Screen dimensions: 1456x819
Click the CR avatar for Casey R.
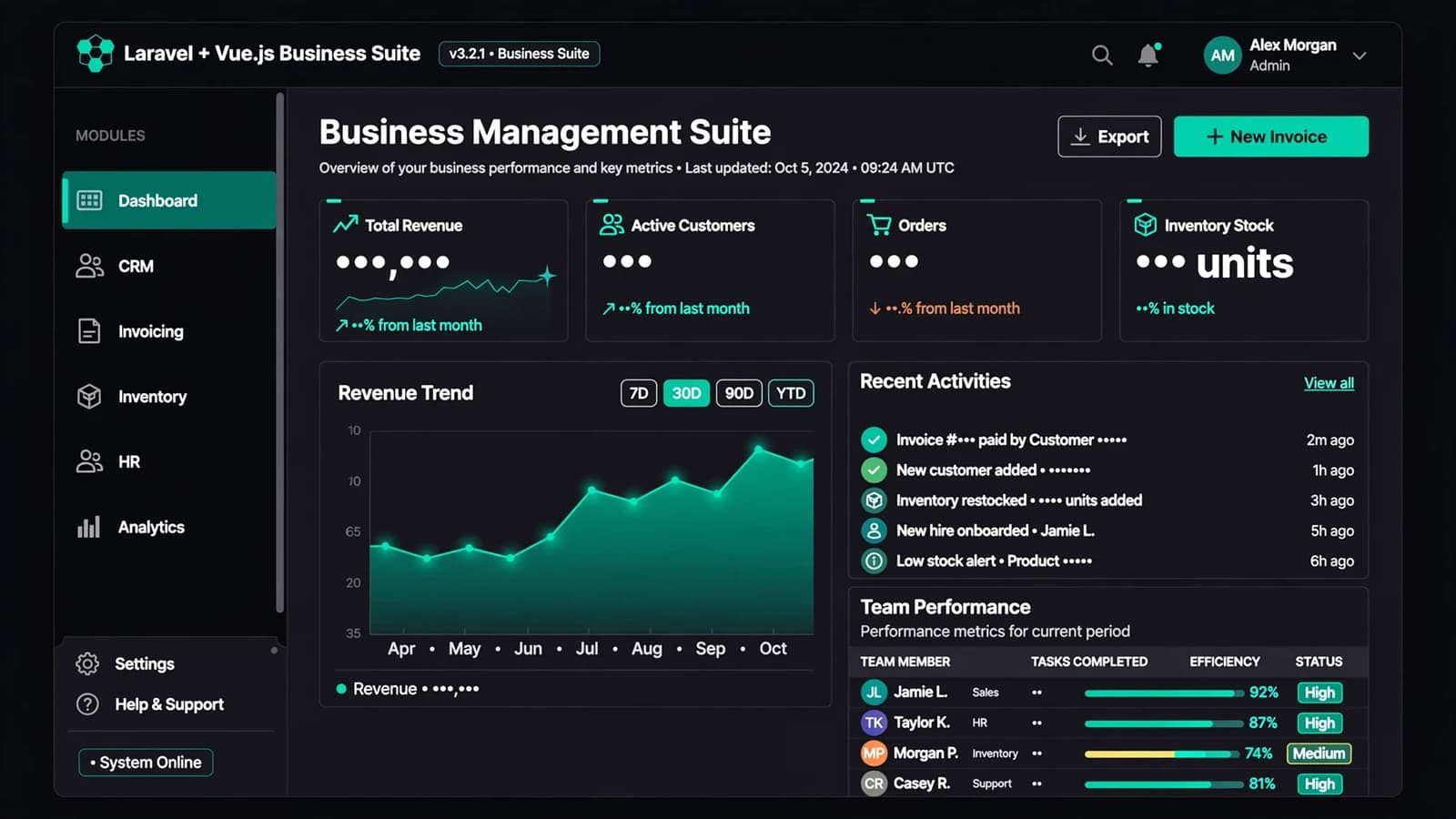(874, 784)
